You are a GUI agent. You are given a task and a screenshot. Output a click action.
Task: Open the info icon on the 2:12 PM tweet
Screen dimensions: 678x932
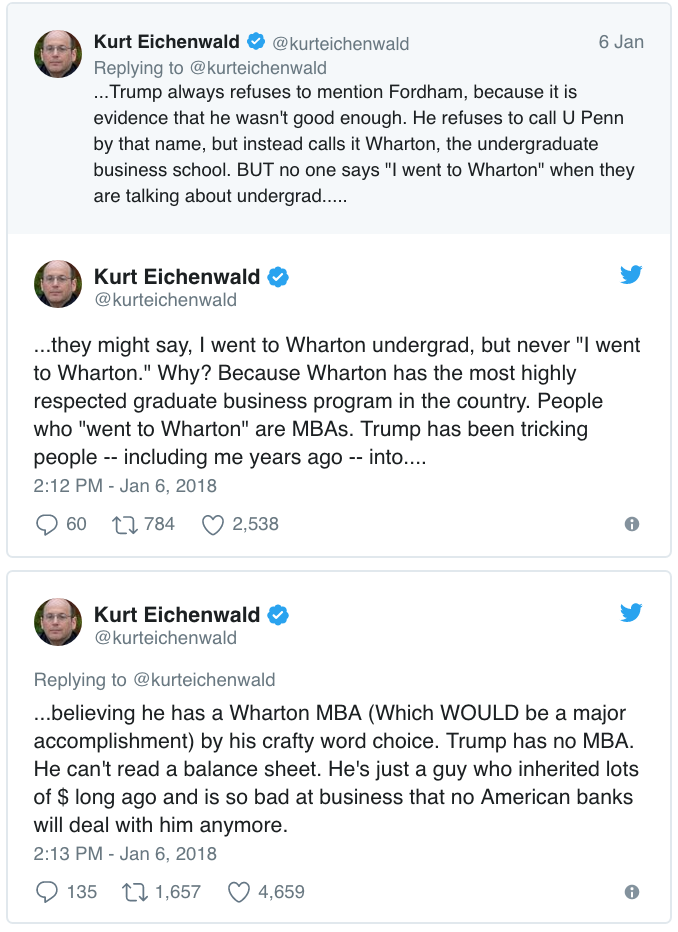click(x=632, y=524)
